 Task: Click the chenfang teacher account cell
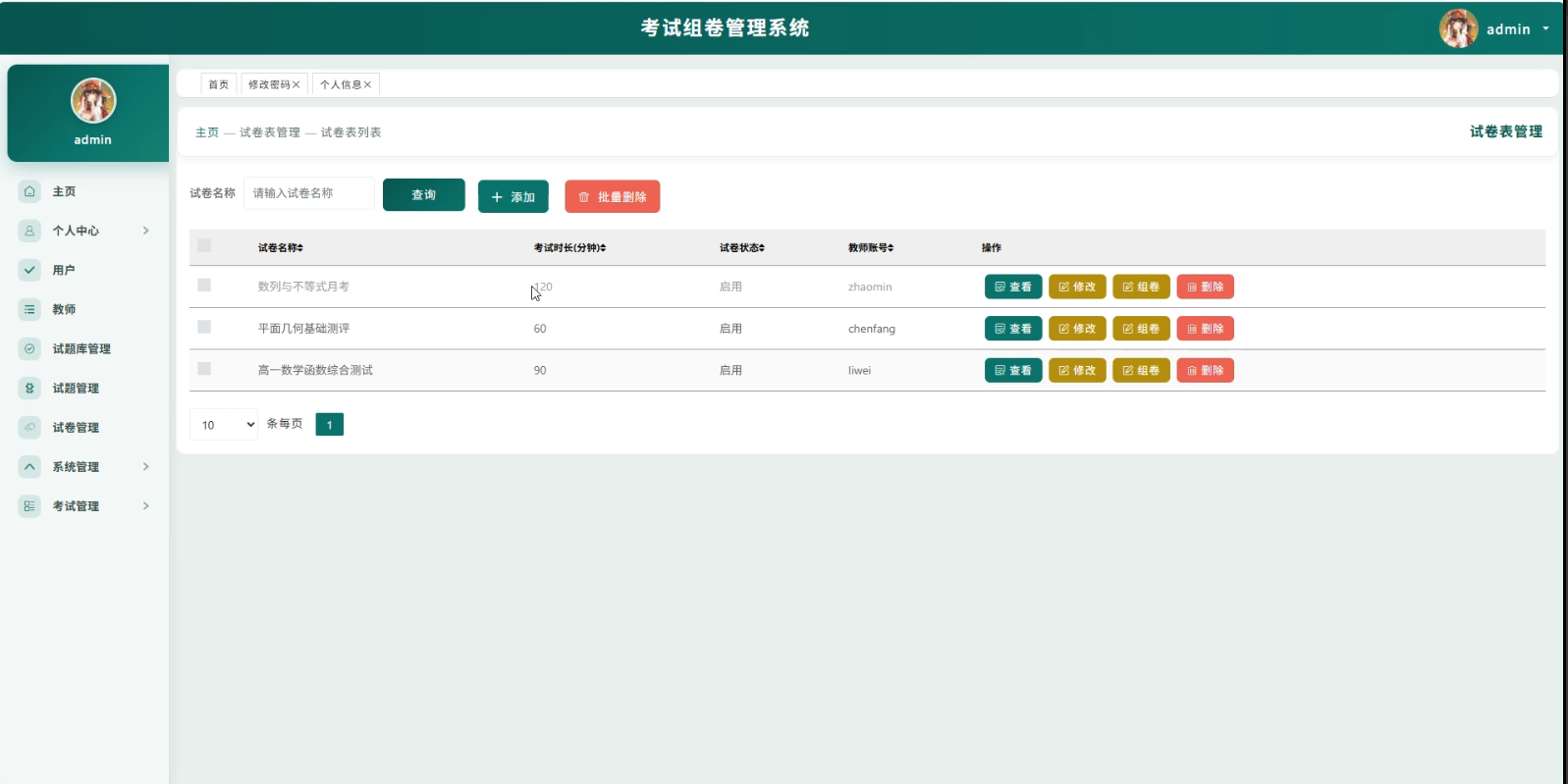coord(872,329)
